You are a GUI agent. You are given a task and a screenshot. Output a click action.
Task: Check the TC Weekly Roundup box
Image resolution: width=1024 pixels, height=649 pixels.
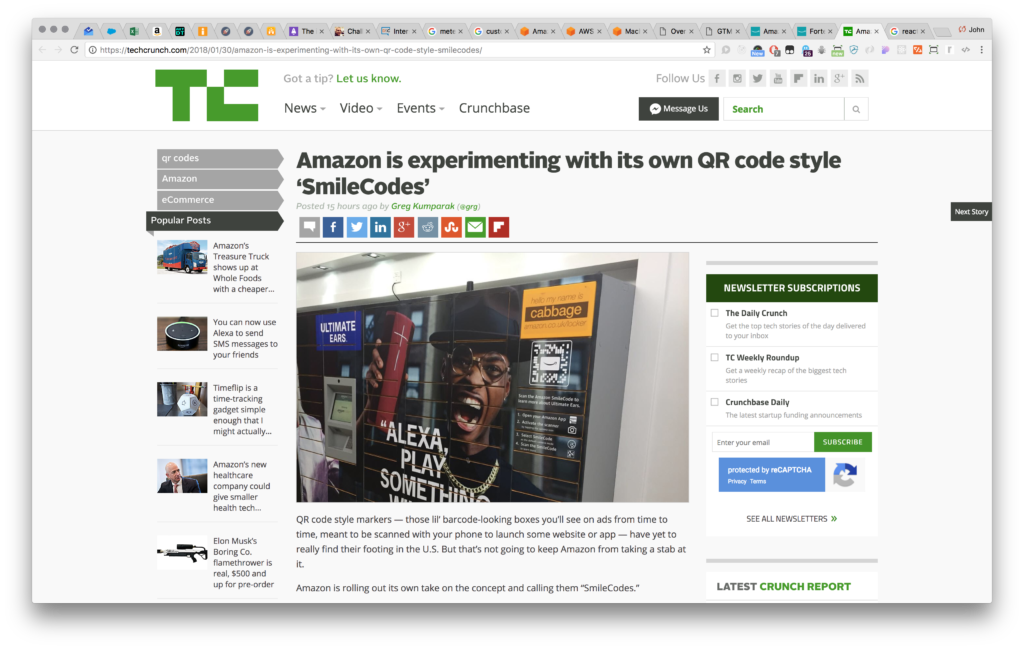pos(714,357)
